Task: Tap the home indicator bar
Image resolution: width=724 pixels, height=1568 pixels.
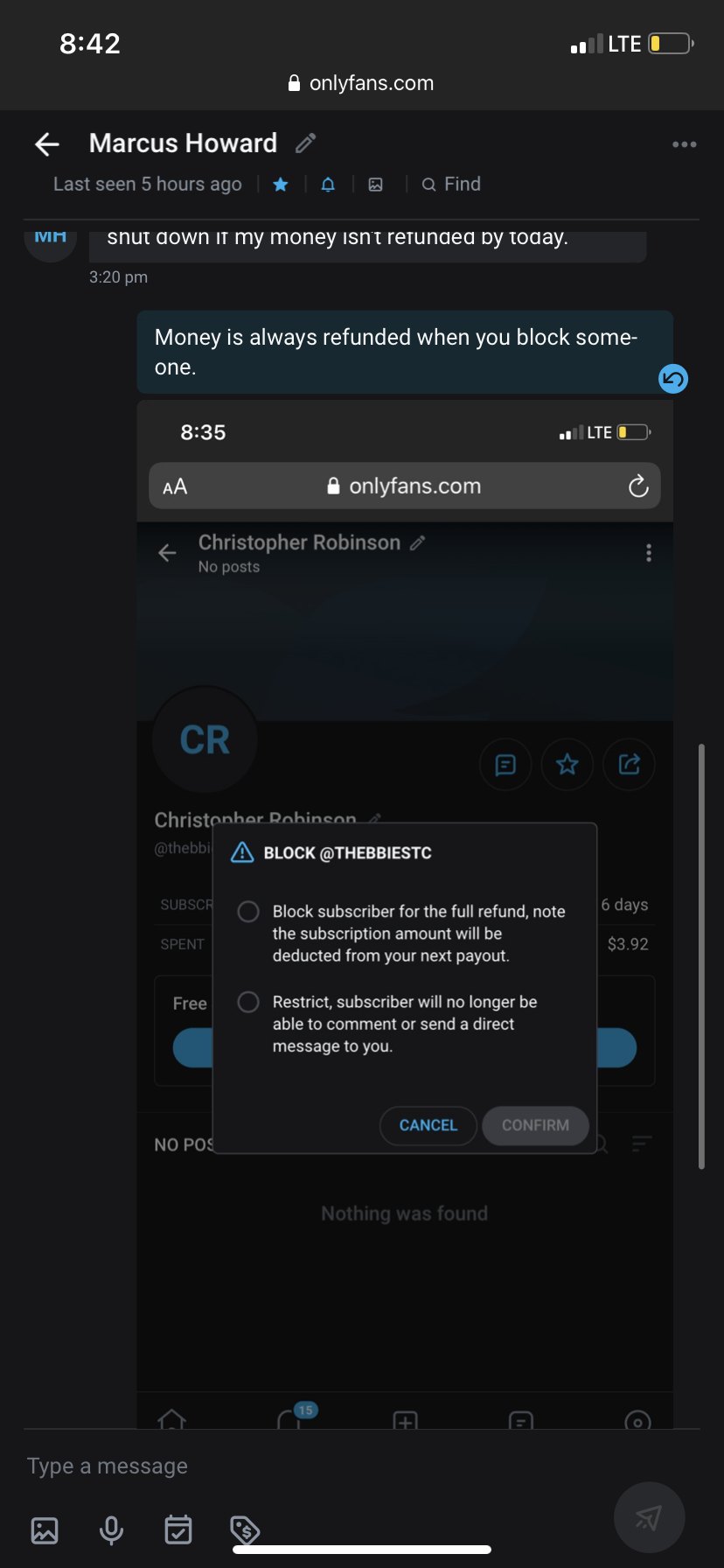Action: click(362, 1550)
